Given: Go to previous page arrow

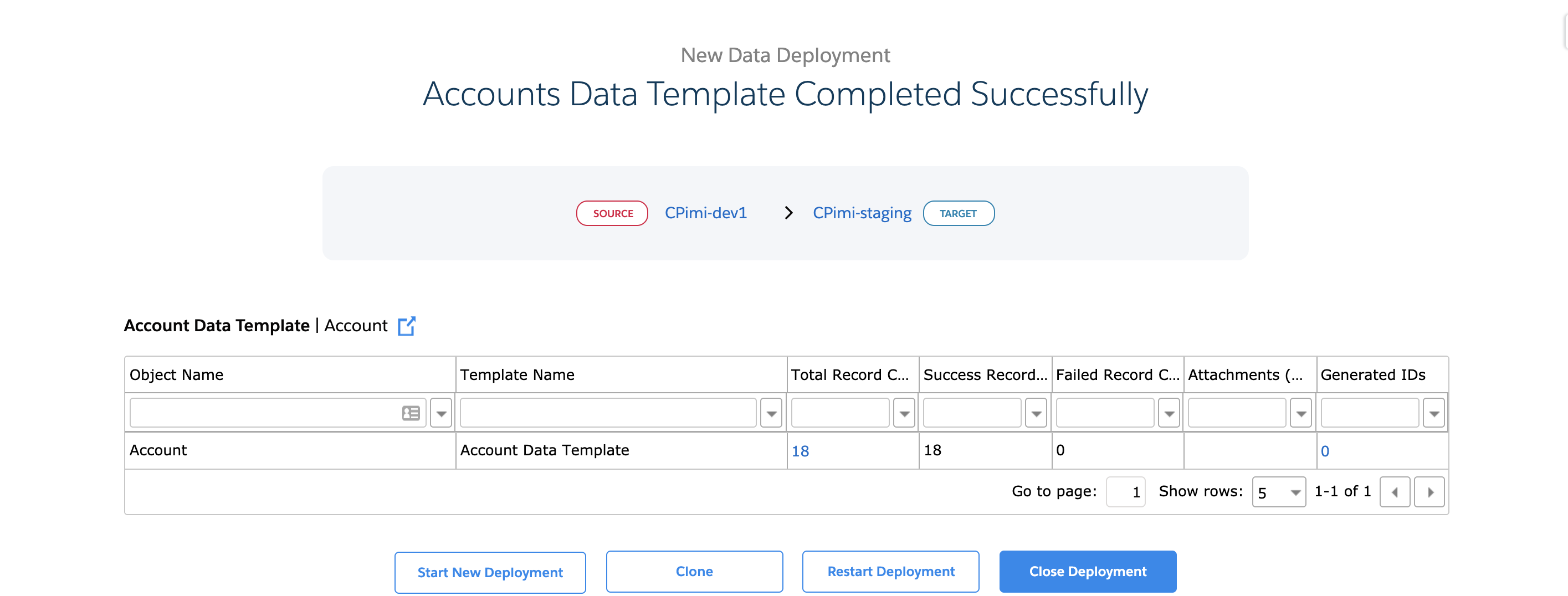Looking at the screenshot, I should pos(1395,492).
